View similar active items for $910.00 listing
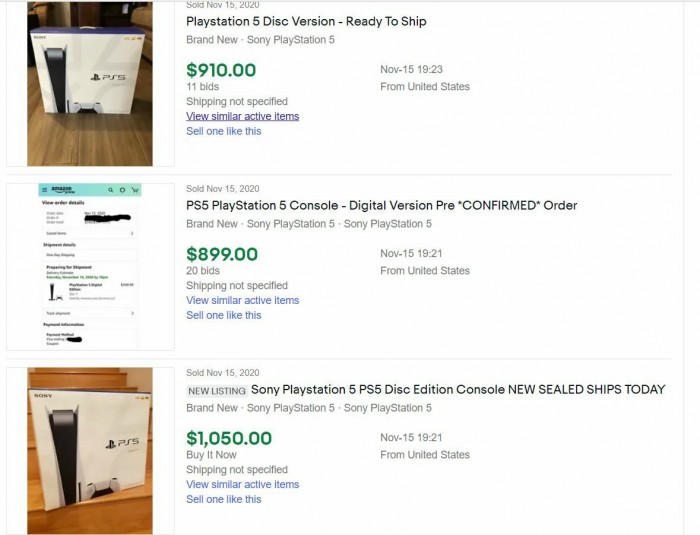The image size is (700, 535). pos(242,116)
